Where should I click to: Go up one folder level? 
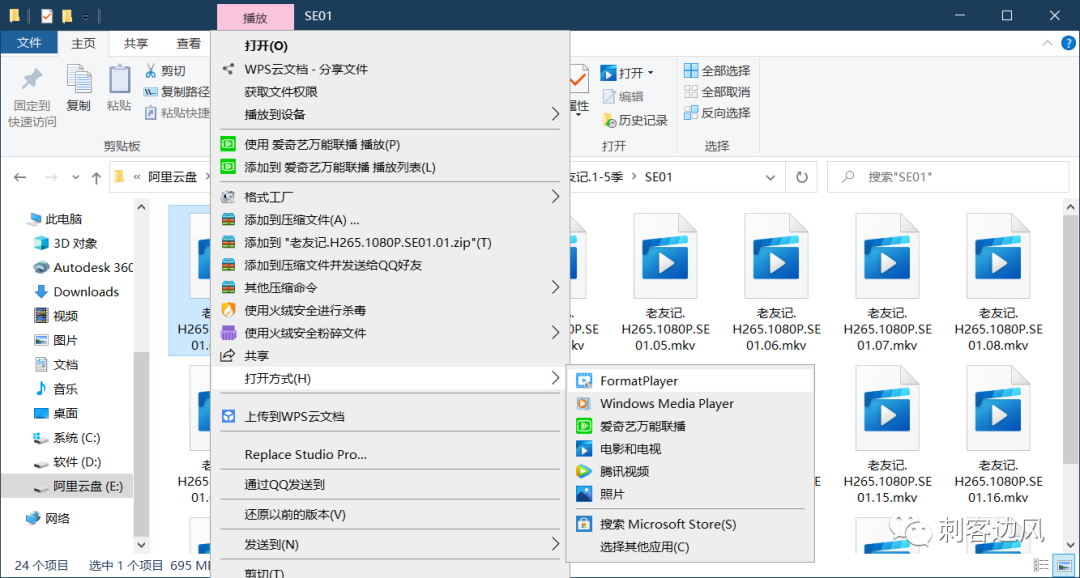[x=96, y=178]
